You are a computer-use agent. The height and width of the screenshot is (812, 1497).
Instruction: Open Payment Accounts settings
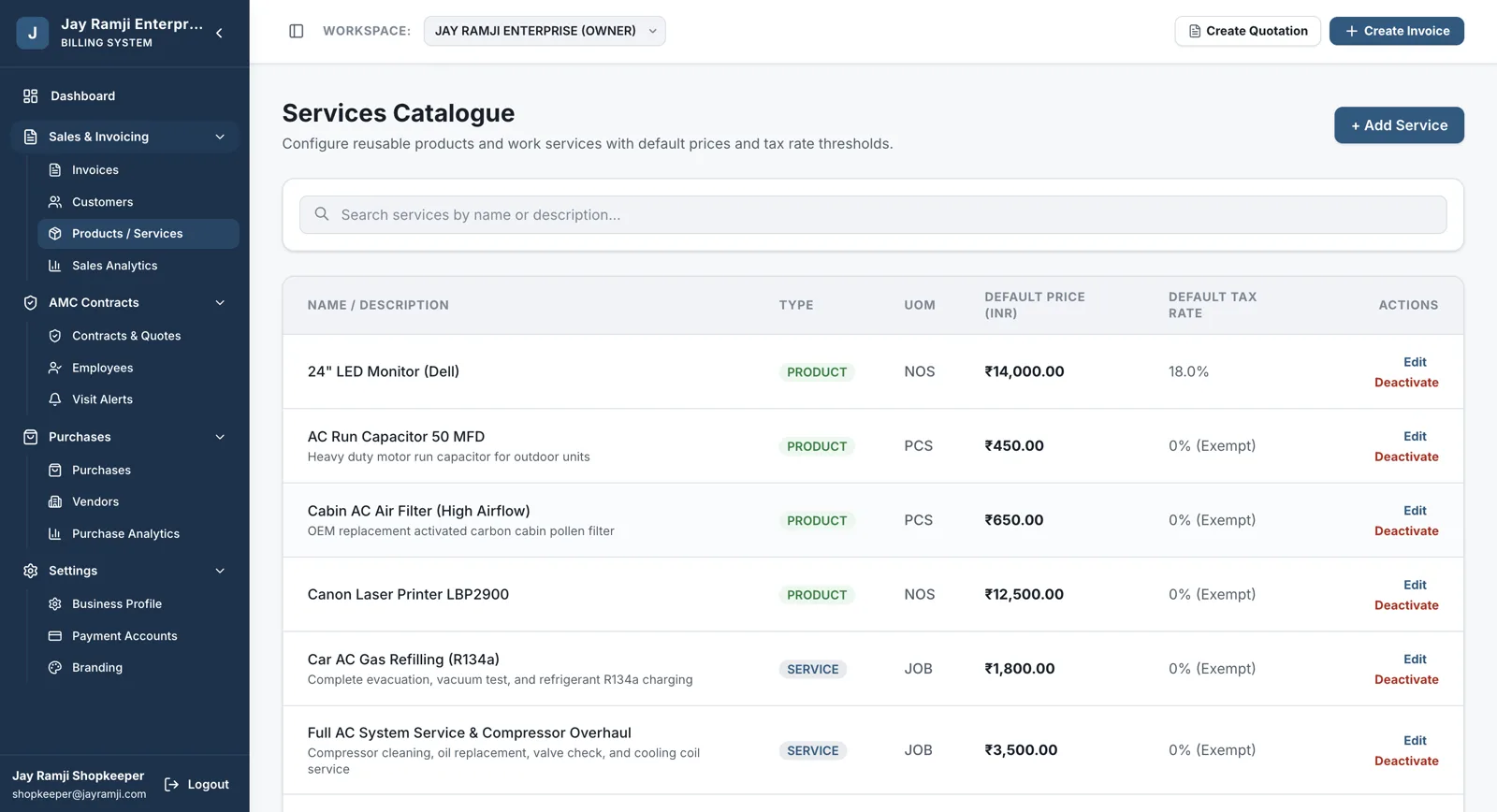pyautogui.click(x=138, y=636)
